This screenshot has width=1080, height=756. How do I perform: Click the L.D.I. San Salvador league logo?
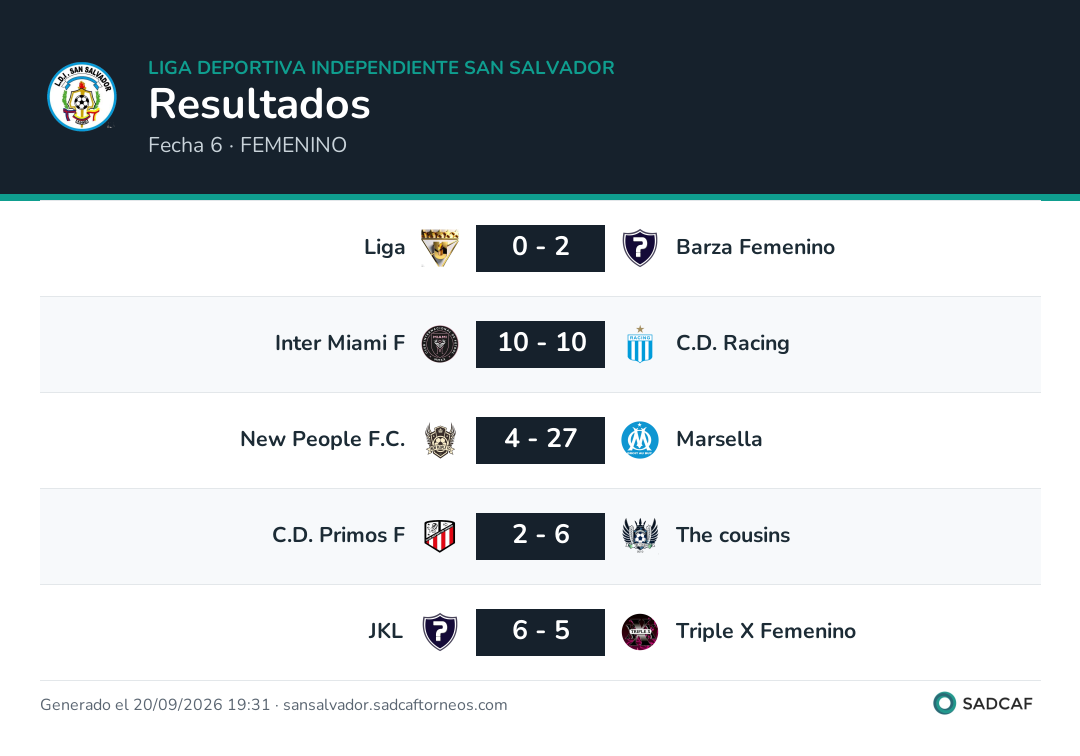[x=82, y=96]
